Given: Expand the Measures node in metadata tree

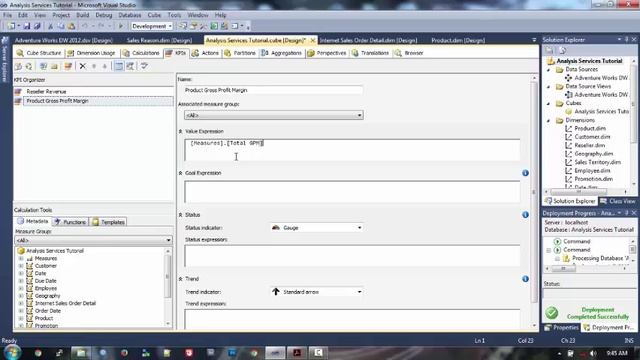Looking at the screenshot, I should pos(21,258).
